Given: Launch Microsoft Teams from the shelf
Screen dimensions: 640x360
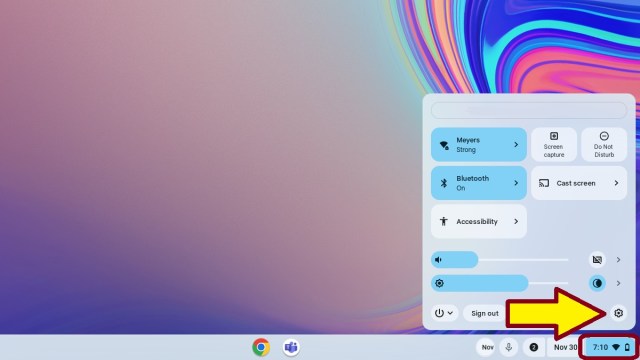Looking at the screenshot, I should (x=291, y=347).
